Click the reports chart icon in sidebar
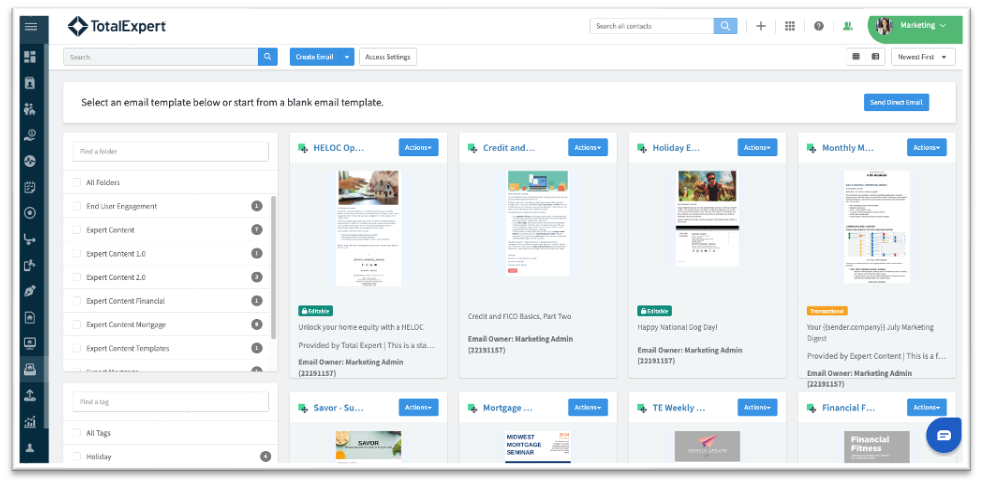982x486 pixels. click(30, 421)
